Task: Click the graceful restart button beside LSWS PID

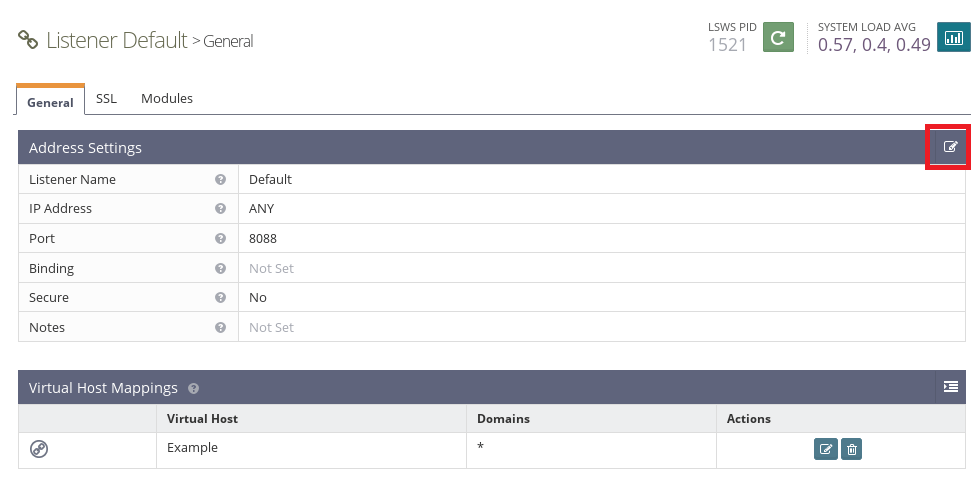Action: [778, 38]
